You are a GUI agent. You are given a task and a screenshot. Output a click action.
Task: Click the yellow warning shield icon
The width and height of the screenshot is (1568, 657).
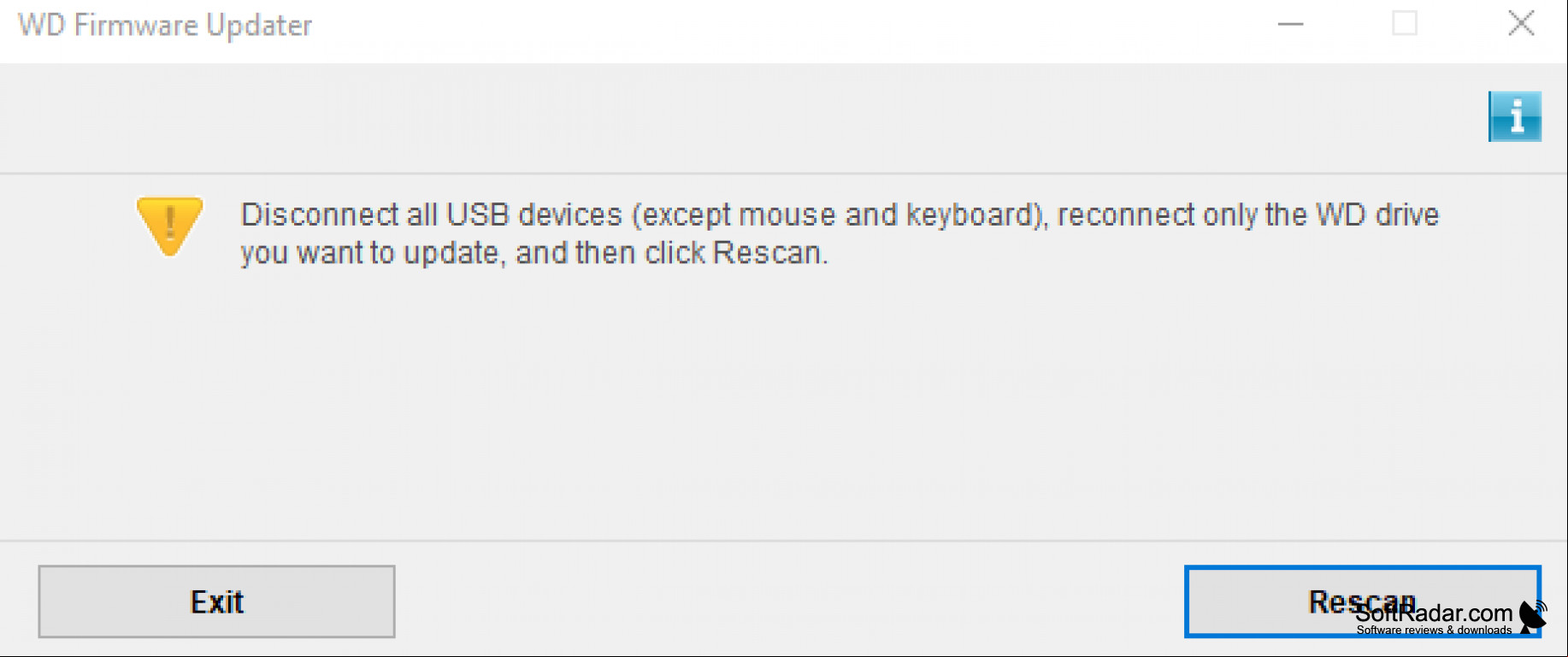pos(170,226)
